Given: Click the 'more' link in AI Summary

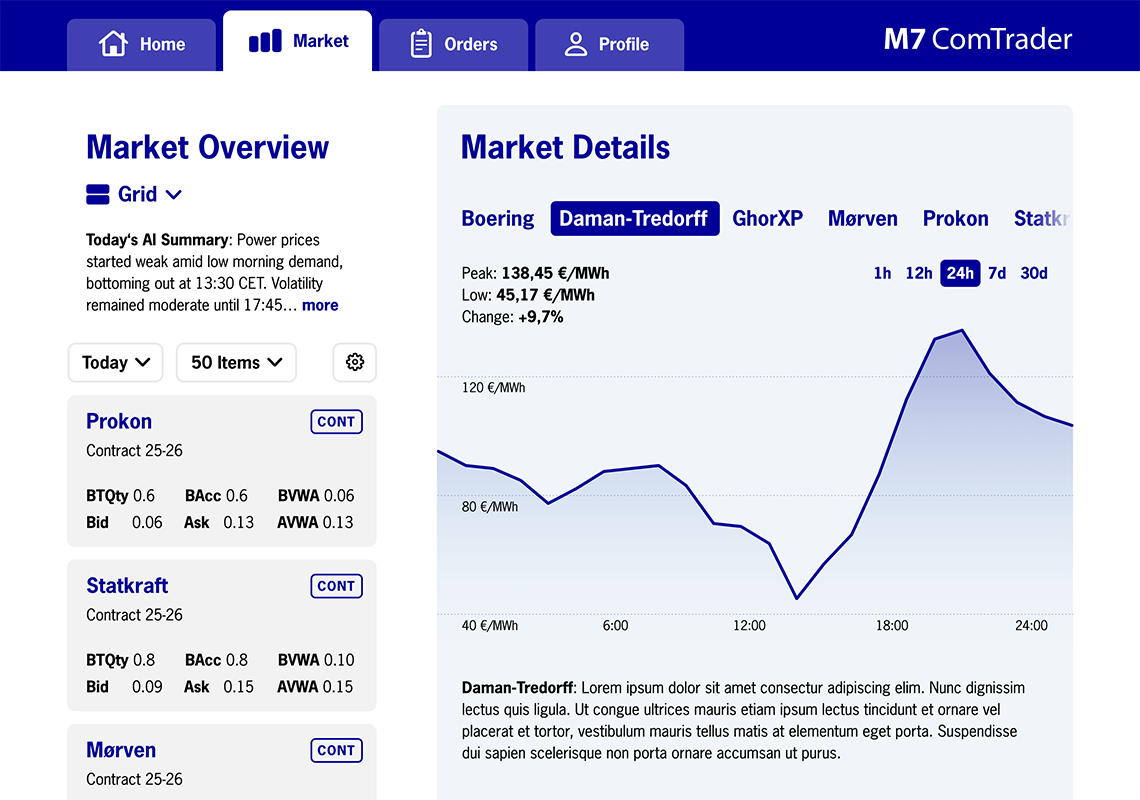Looking at the screenshot, I should click(320, 305).
